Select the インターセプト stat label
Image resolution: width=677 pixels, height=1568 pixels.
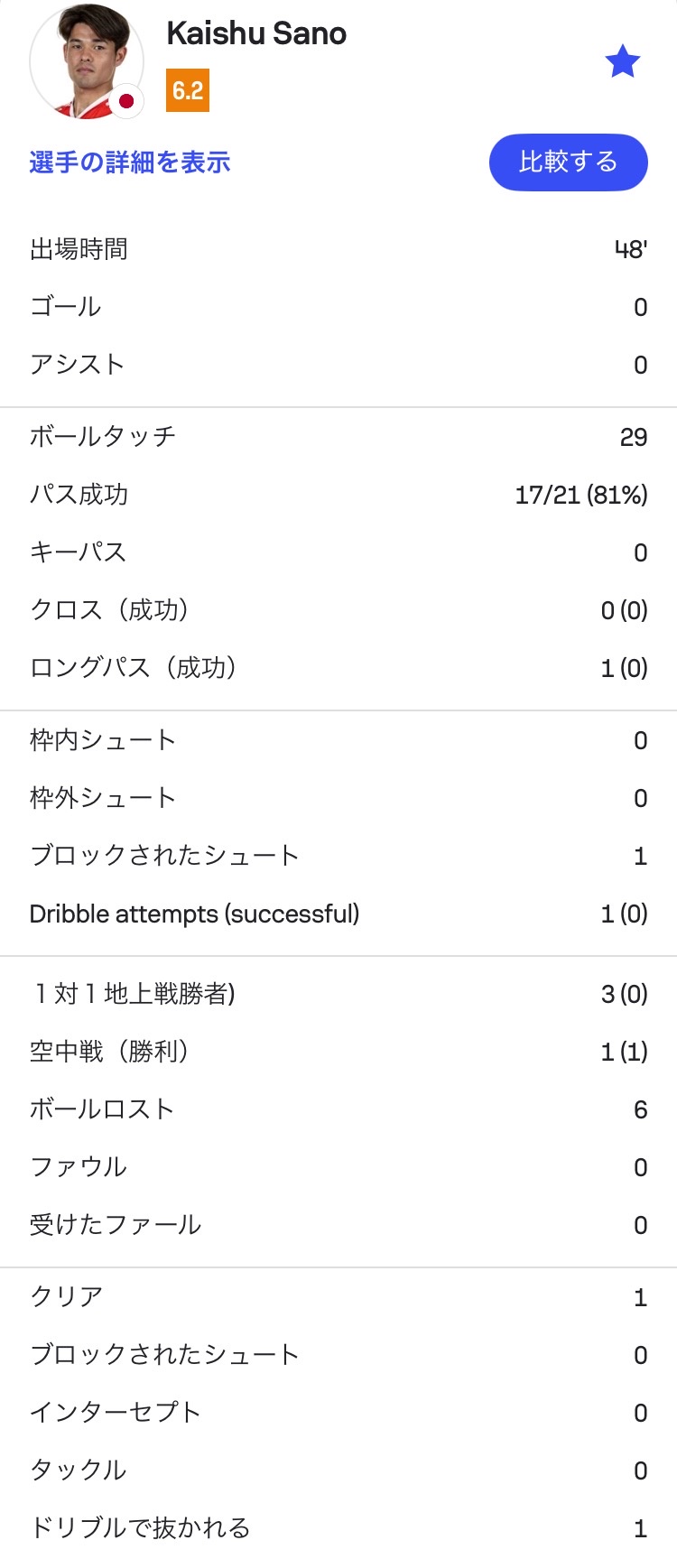[116, 1413]
